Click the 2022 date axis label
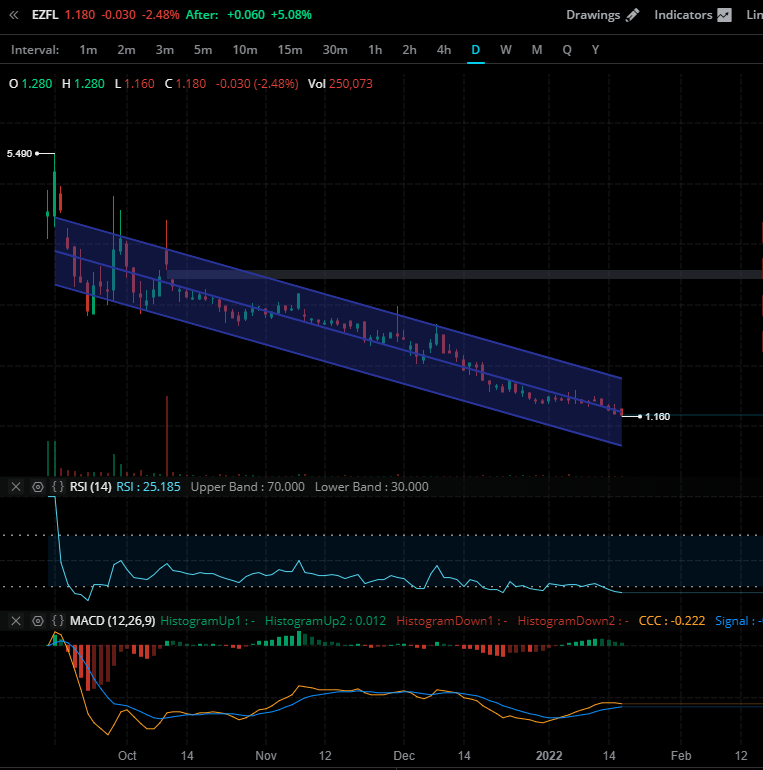Screen dimensions: 763x770 click(549, 755)
